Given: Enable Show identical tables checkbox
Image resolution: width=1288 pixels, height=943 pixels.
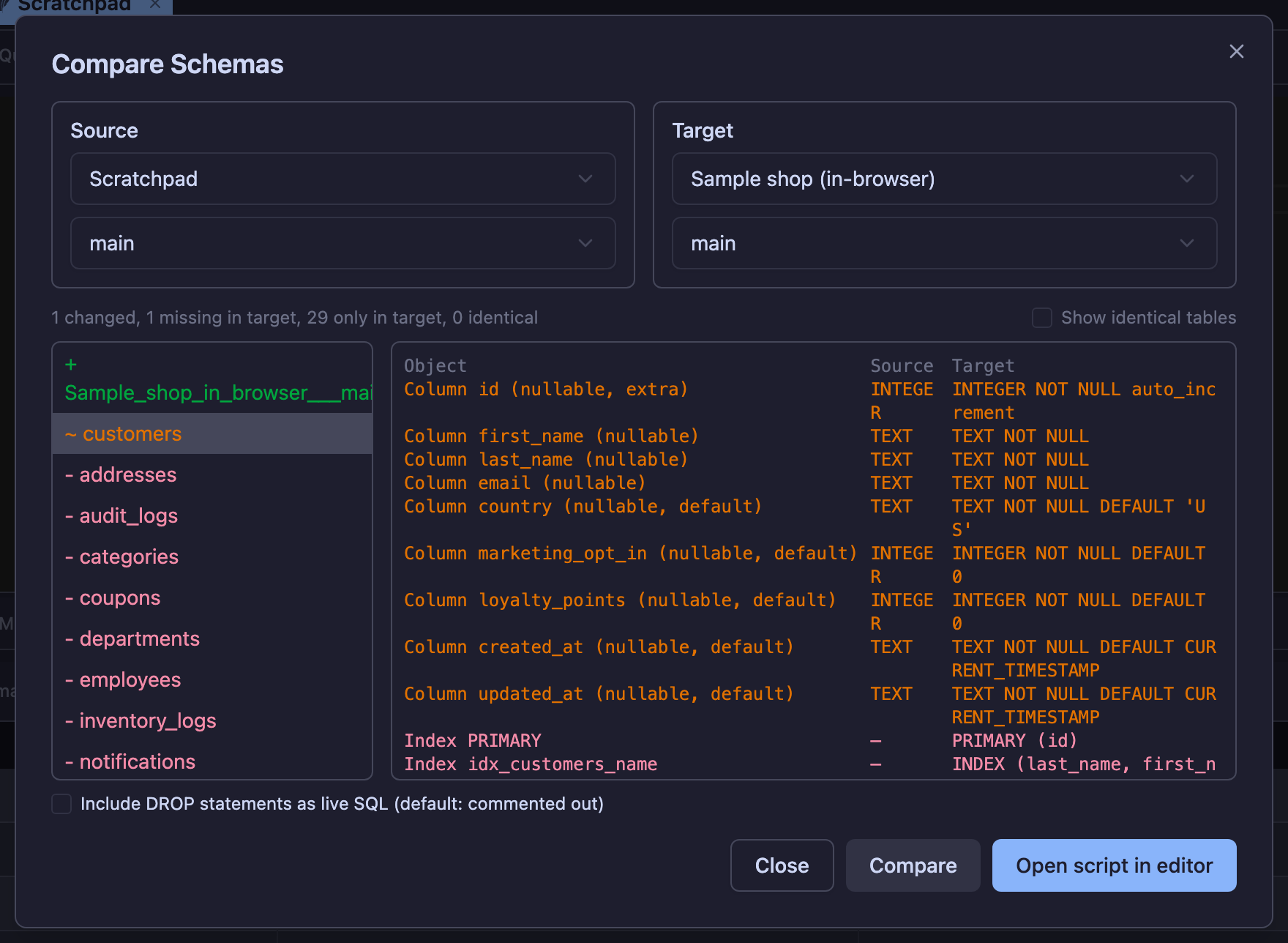Looking at the screenshot, I should click(1041, 318).
